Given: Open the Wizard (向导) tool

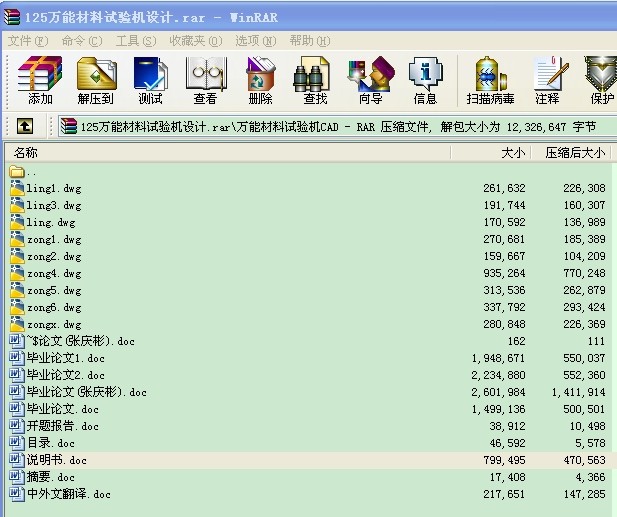Looking at the screenshot, I should click(x=370, y=79).
